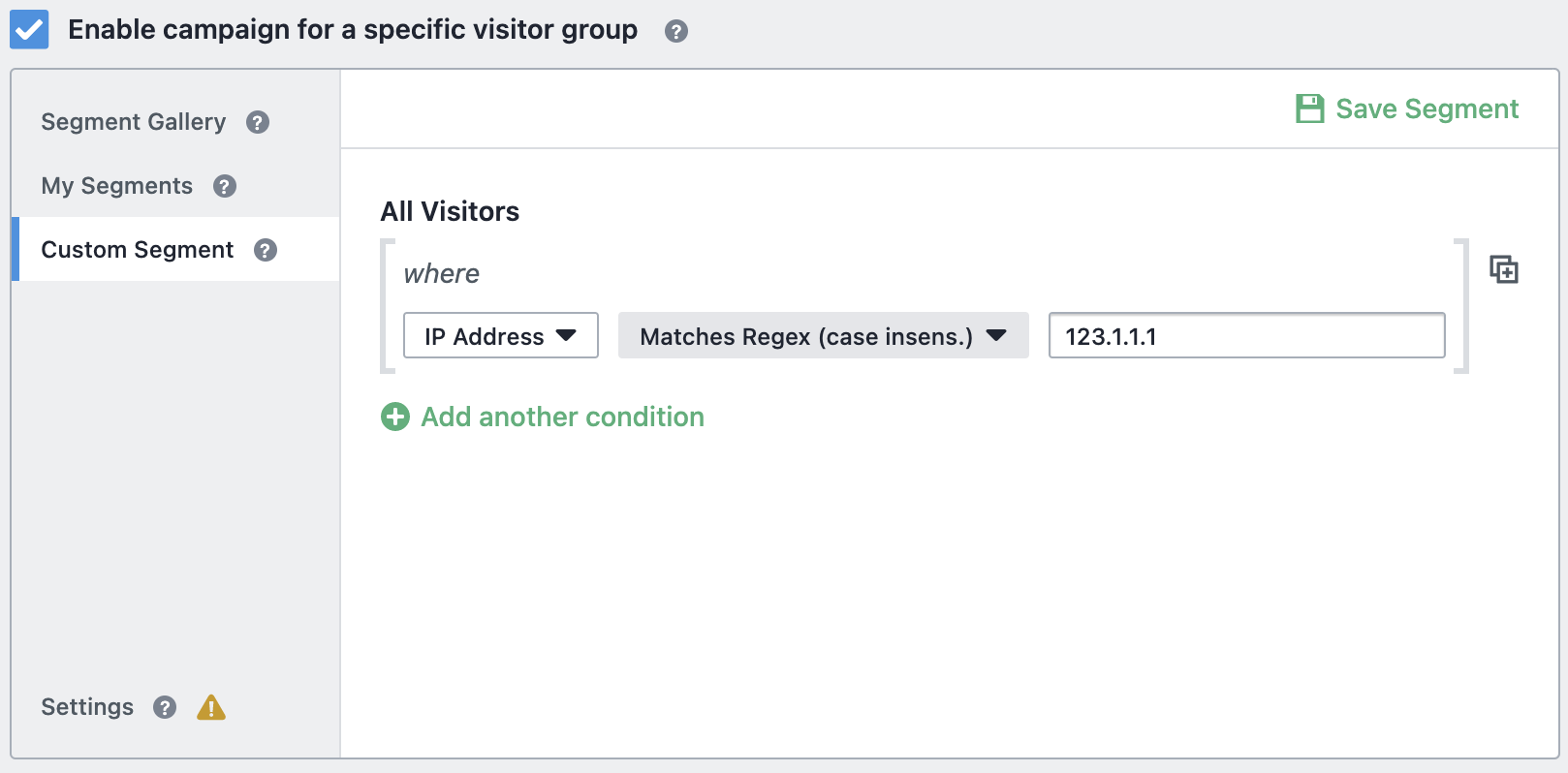Click help icon next to Custom Segment
Viewport: 1568px width, 773px height.
coord(266,250)
